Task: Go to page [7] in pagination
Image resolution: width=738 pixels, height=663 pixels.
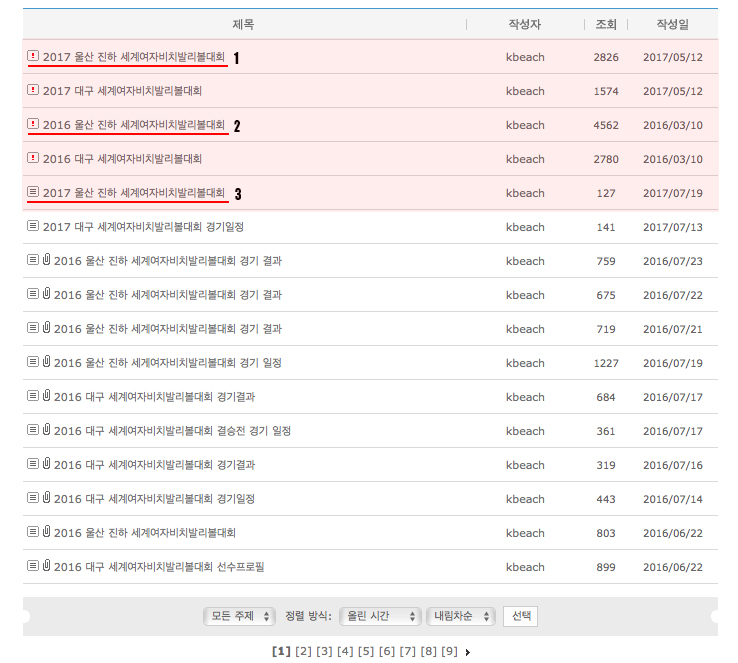Action: (x=408, y=651)
